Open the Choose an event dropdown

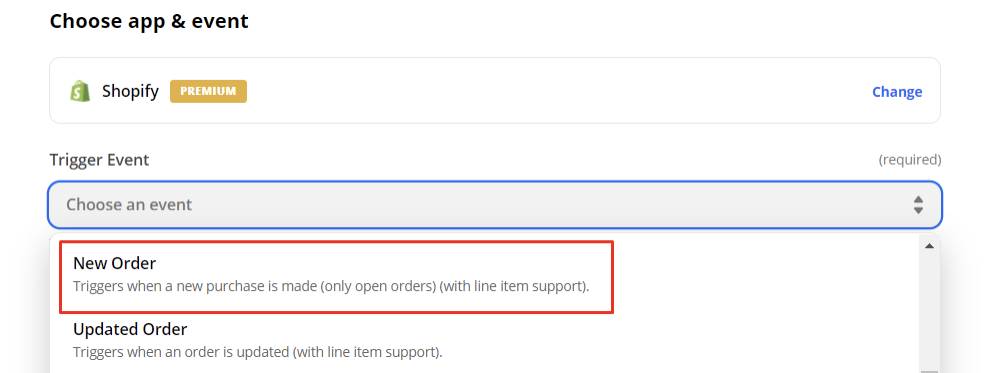495,205
